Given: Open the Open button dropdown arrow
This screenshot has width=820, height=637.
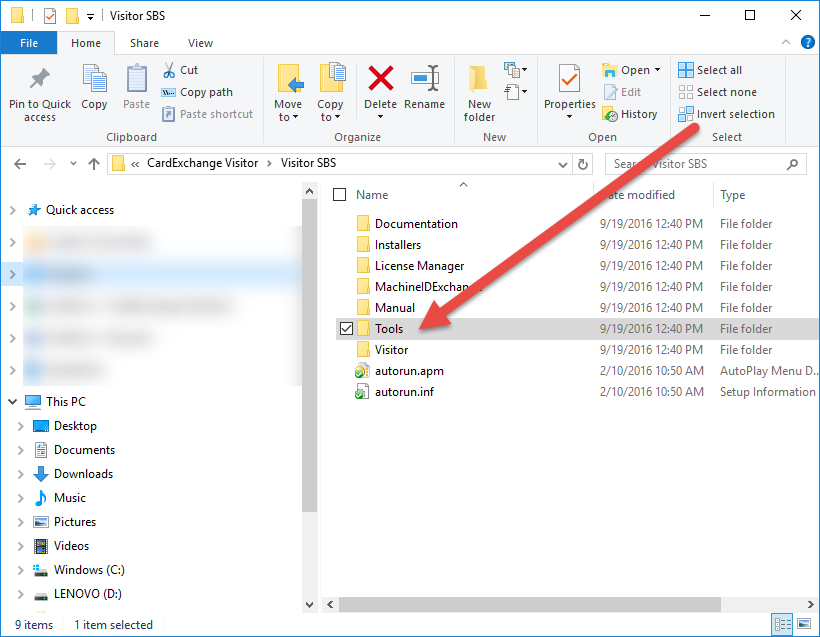Looking at the screenshot, I should click(x=657, y=70).
